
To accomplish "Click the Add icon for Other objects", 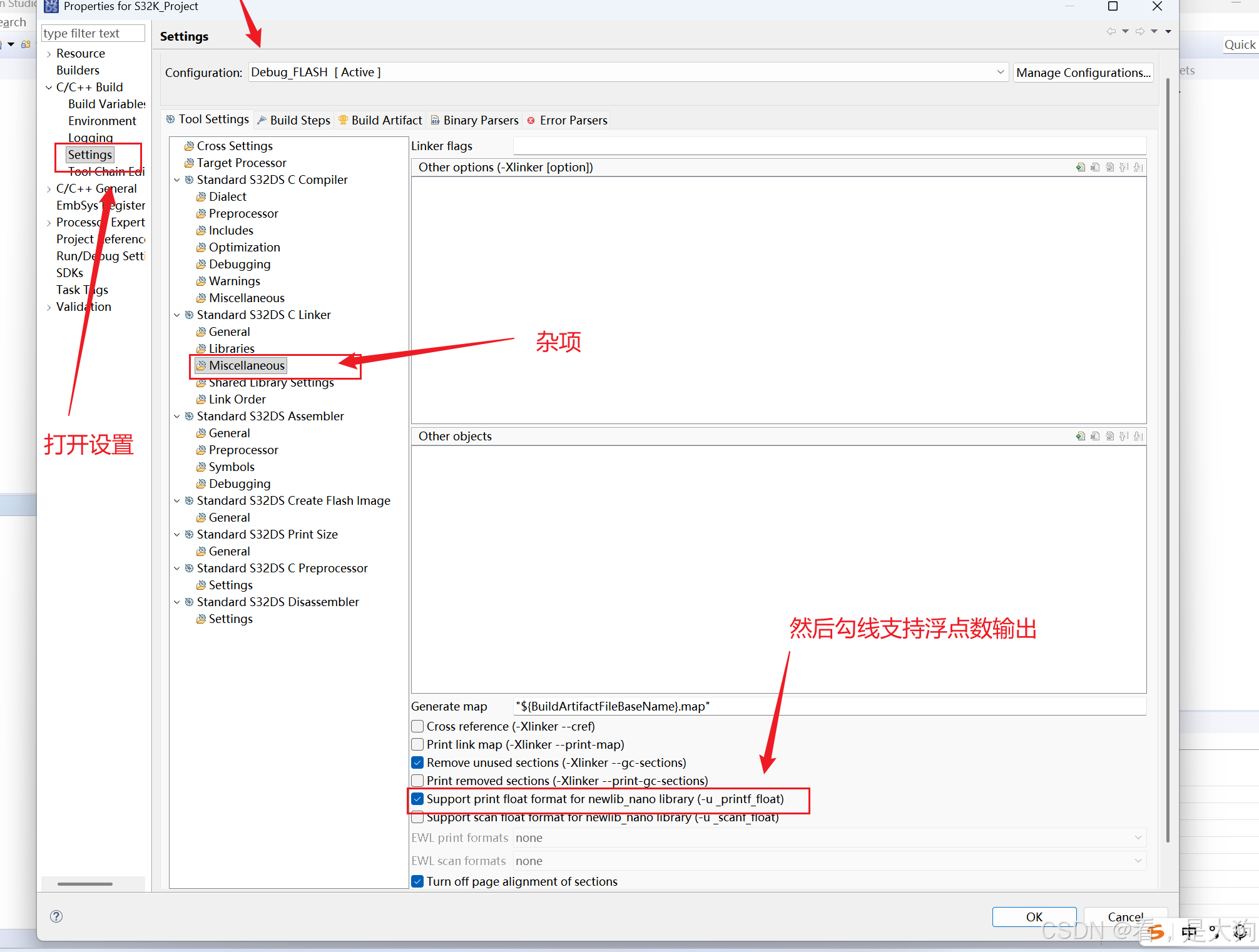I will [x=1081, y=436].
